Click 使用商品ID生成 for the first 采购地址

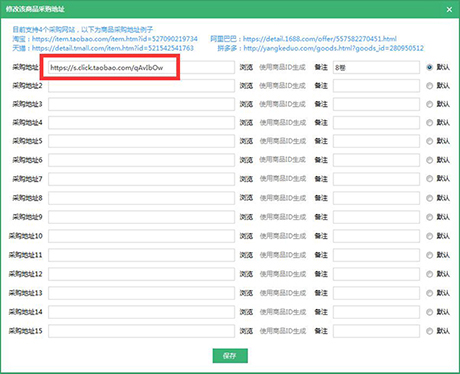[282, 67]
